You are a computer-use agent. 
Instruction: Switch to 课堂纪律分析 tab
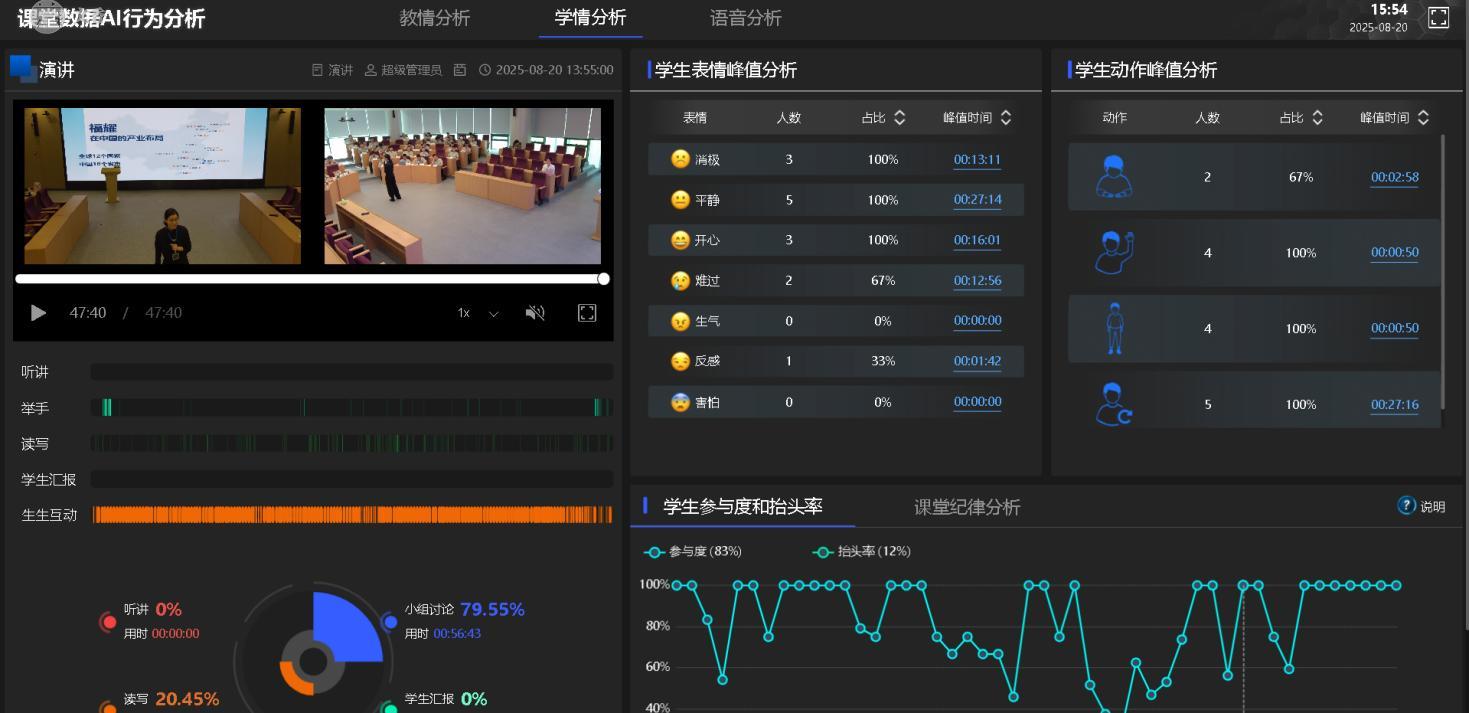coord(966,507)
